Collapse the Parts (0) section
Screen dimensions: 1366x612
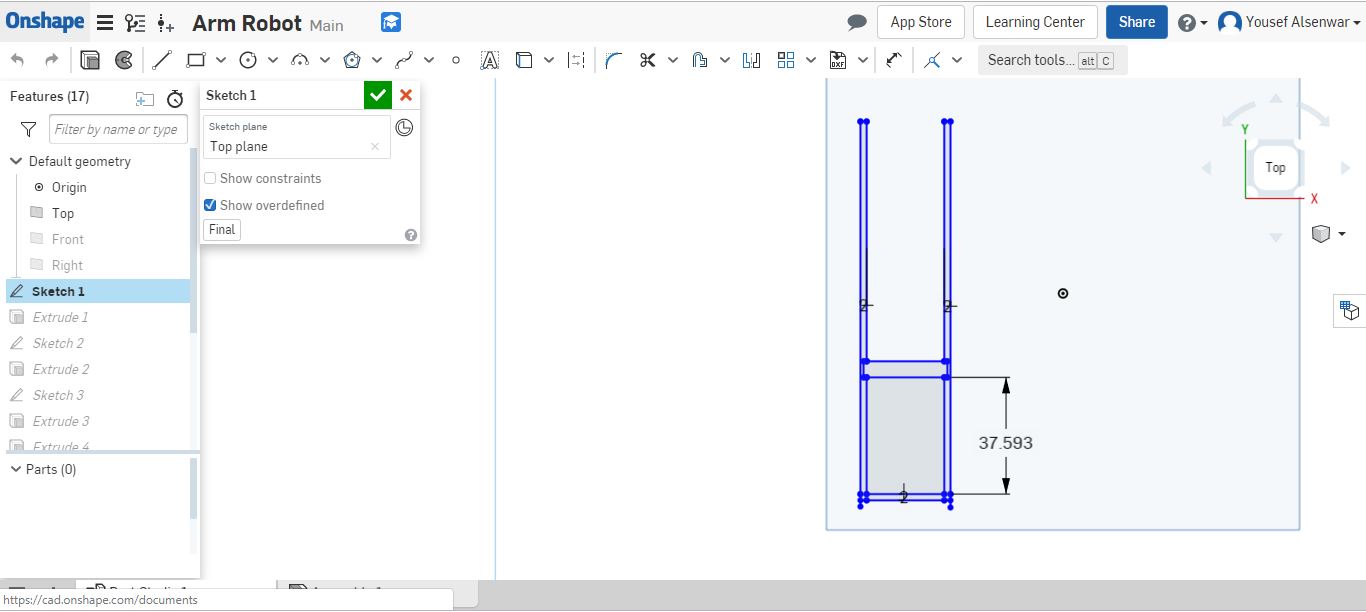pyautogui.click(x=16, y=469)
